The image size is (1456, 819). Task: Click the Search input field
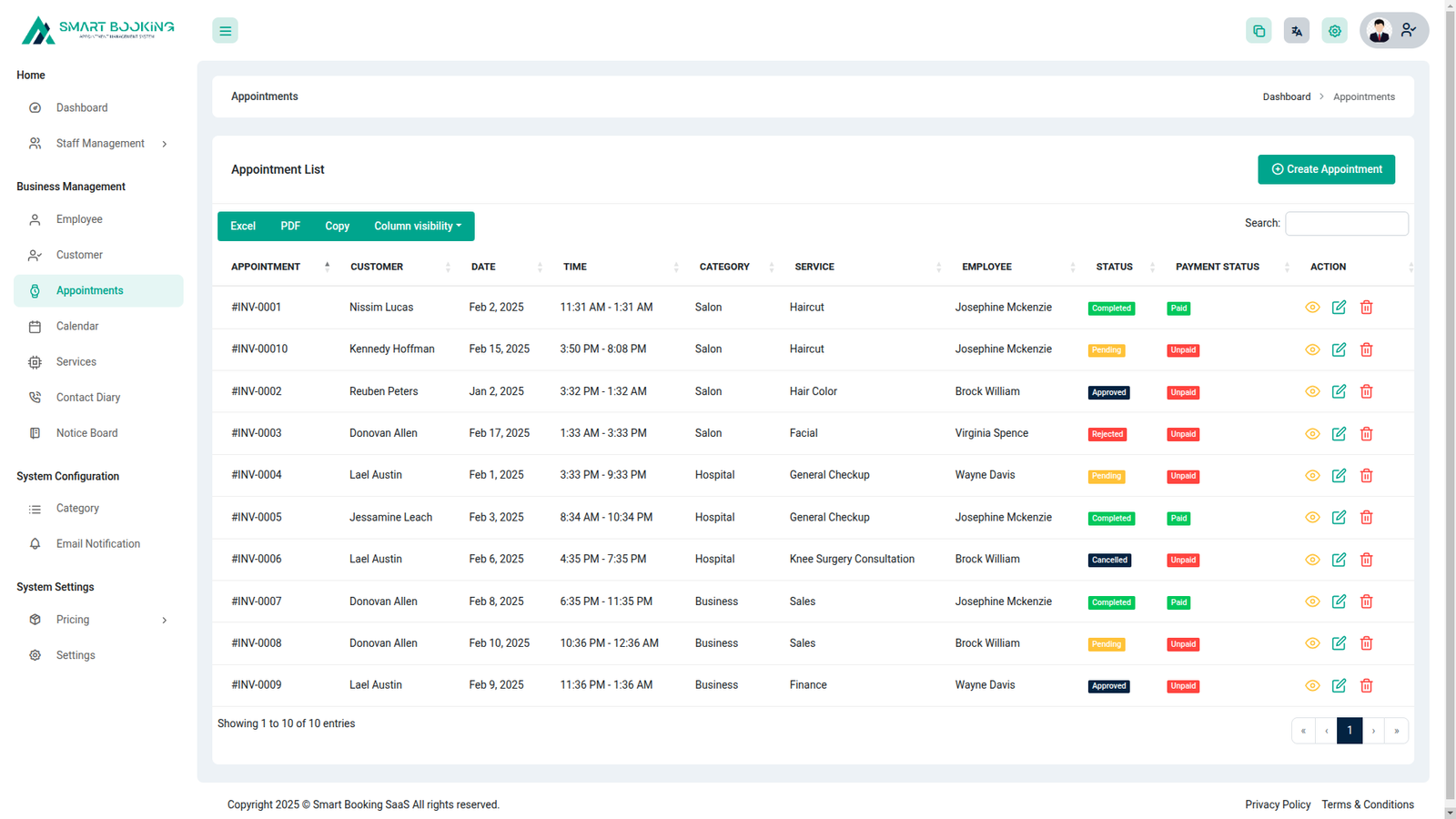click(1346, 224)
